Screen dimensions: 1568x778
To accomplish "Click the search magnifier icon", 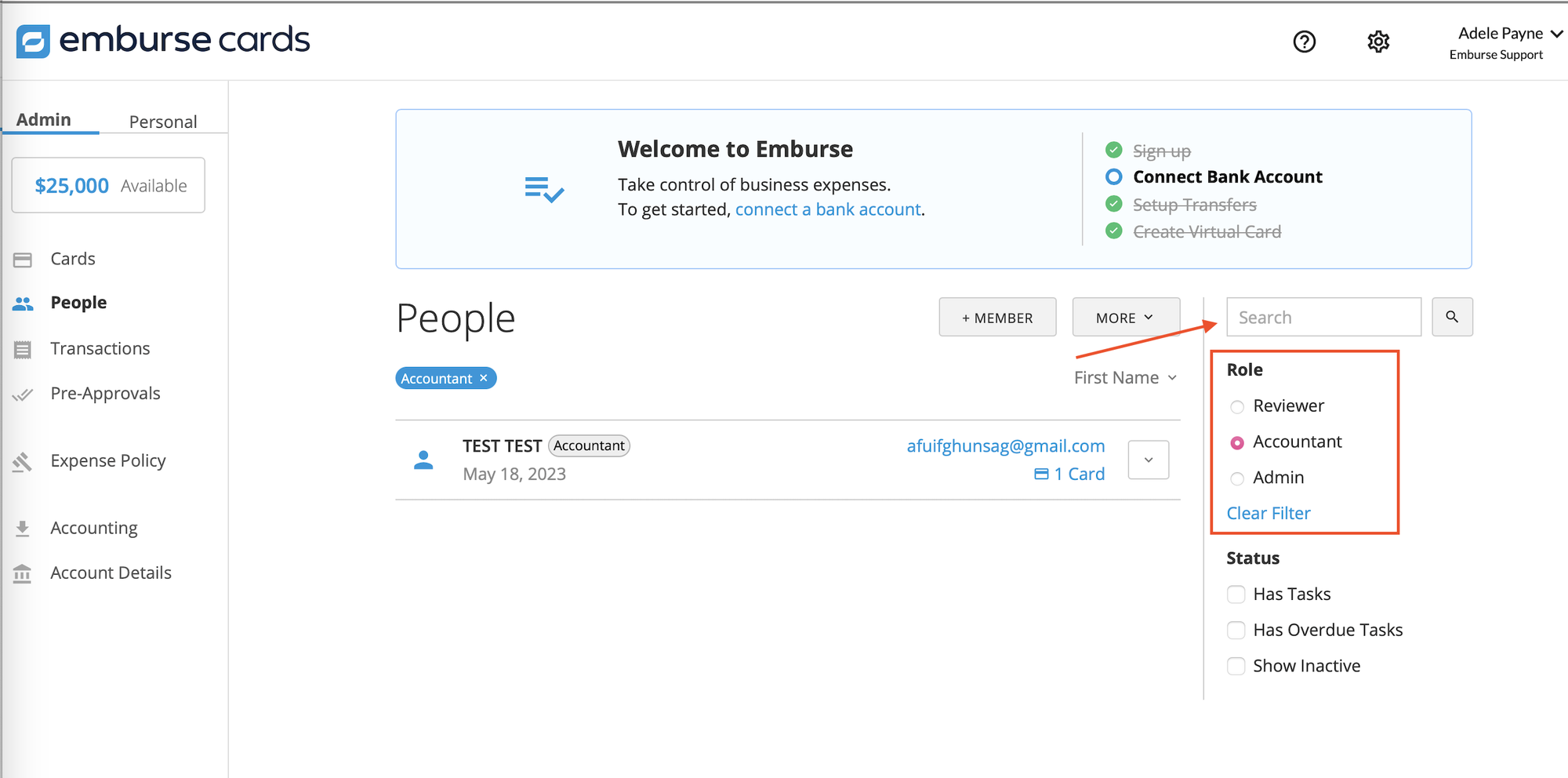I will (1452, 317).
